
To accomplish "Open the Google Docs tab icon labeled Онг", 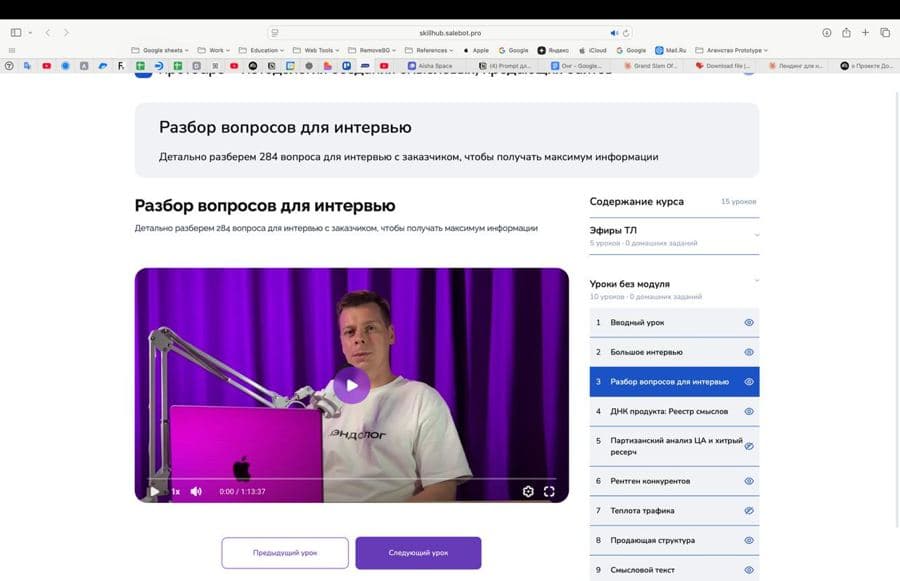I will 554,66.
